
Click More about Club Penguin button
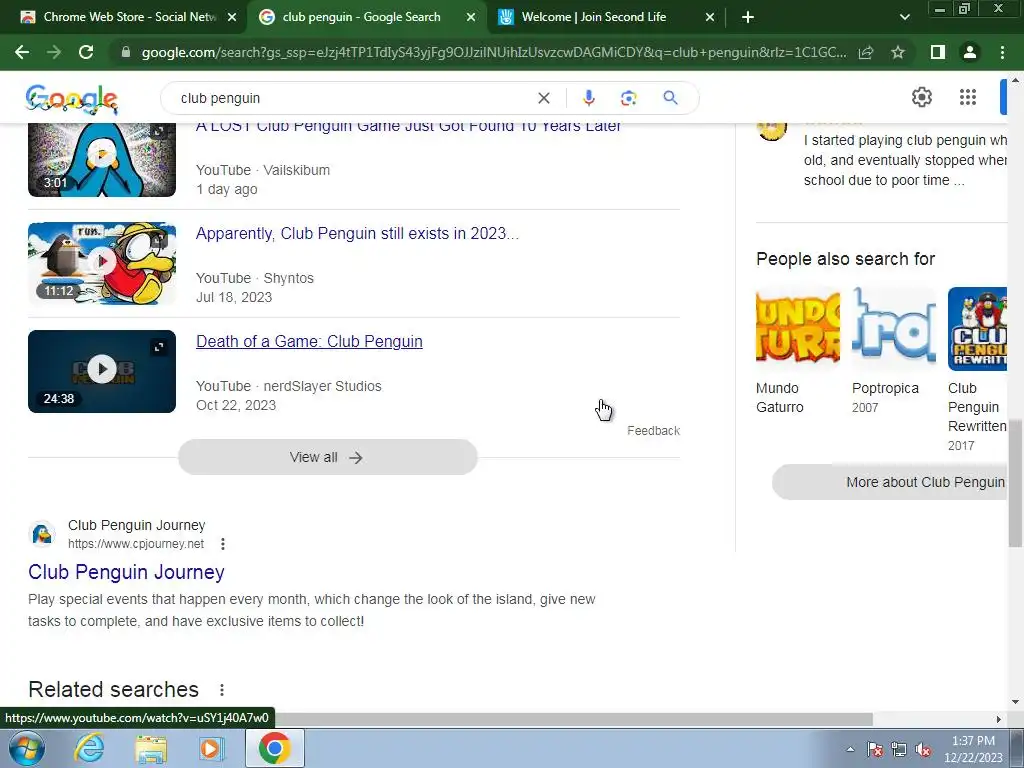(x=891, y=482)
